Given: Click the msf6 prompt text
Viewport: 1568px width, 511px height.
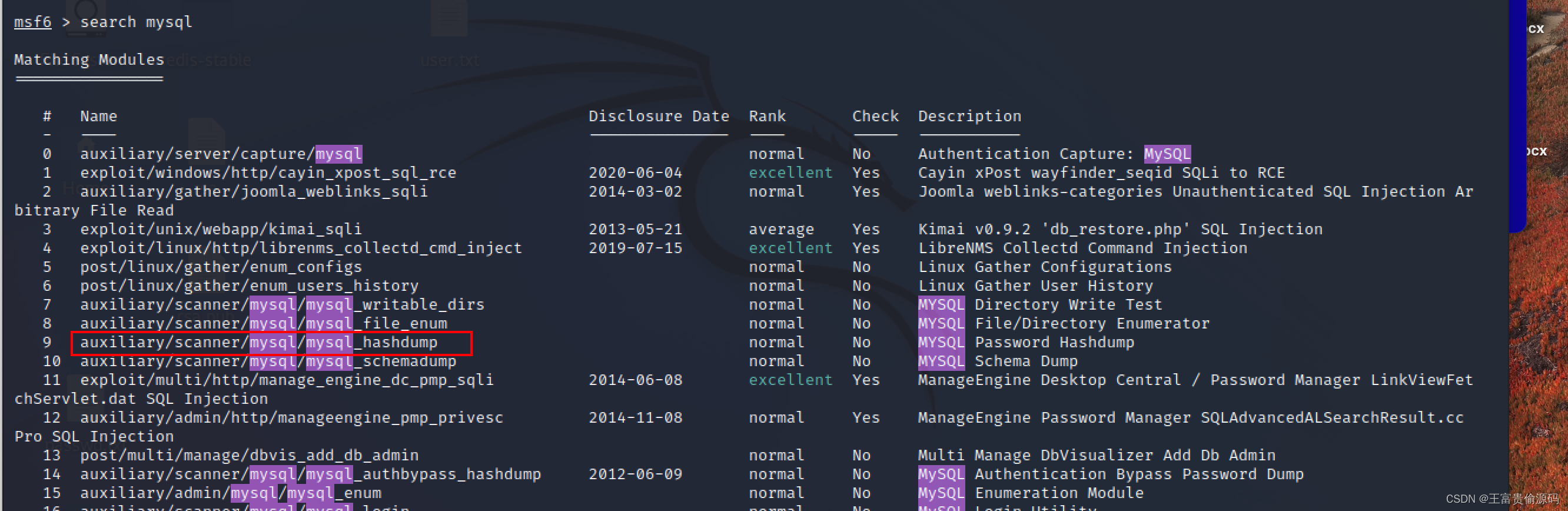Looking at the screenshot, I should point(33,22).
